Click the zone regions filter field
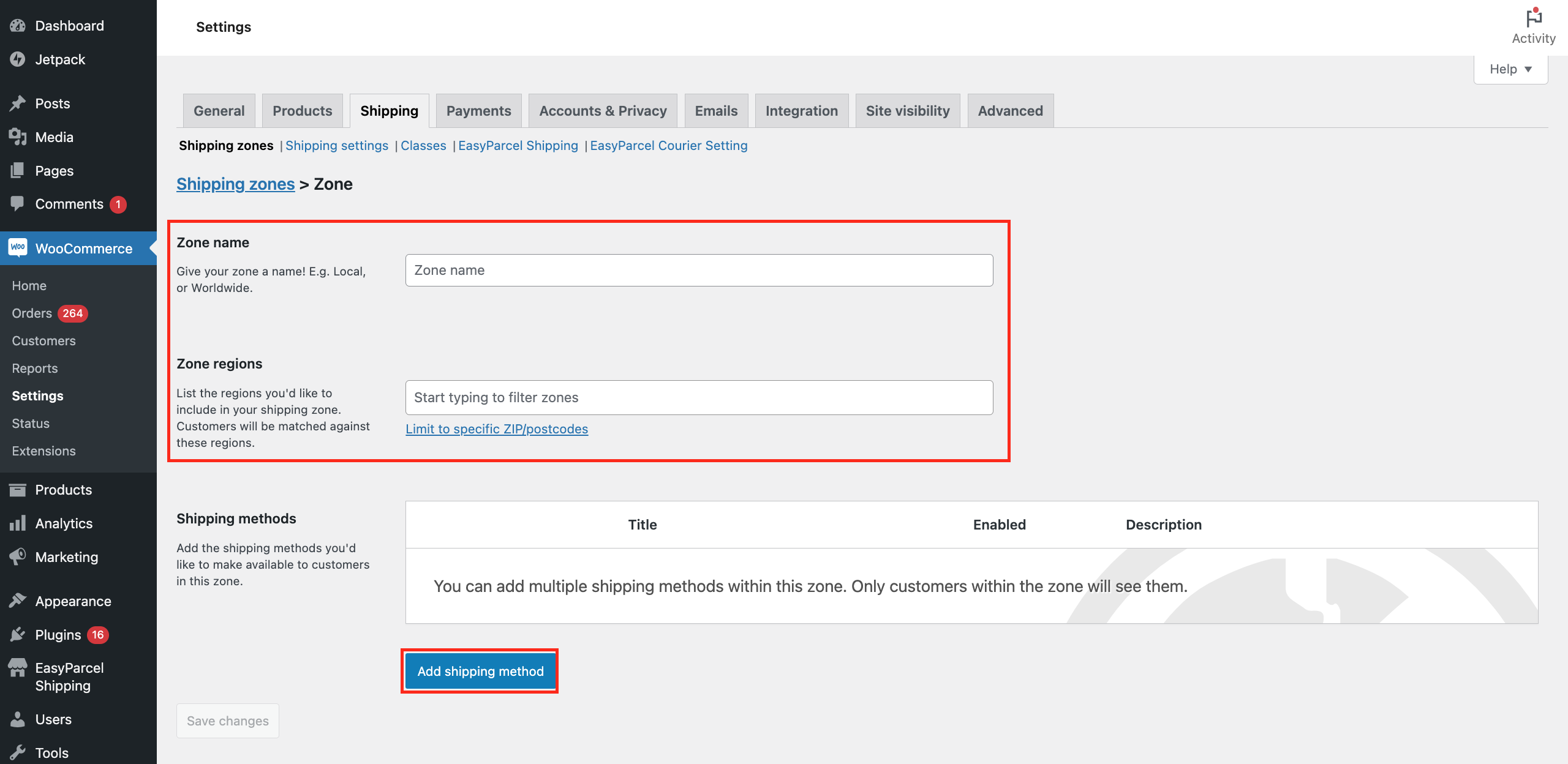Viewport: 1568px width, 764px height. [x=699, y=397]
